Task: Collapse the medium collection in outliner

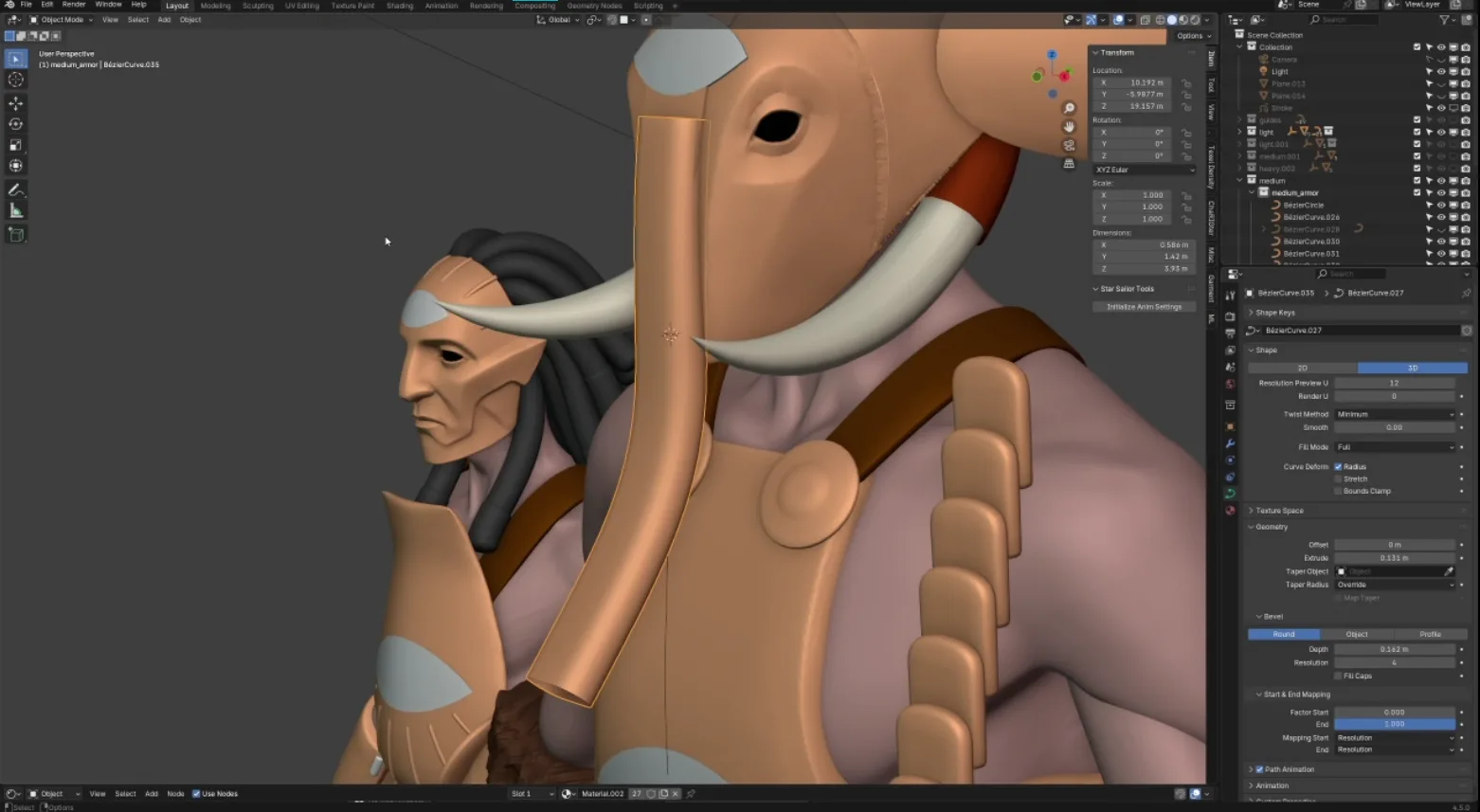Action: pyautogui.click(x=1239, y=180)
